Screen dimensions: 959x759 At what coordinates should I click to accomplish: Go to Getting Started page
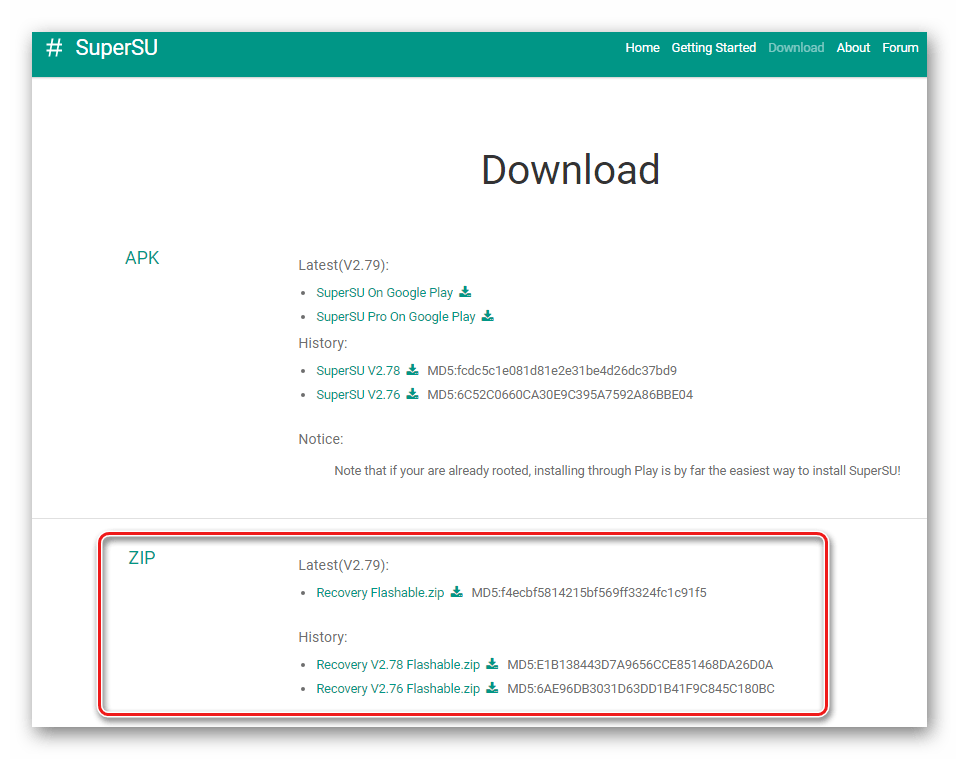click(713, 47)
